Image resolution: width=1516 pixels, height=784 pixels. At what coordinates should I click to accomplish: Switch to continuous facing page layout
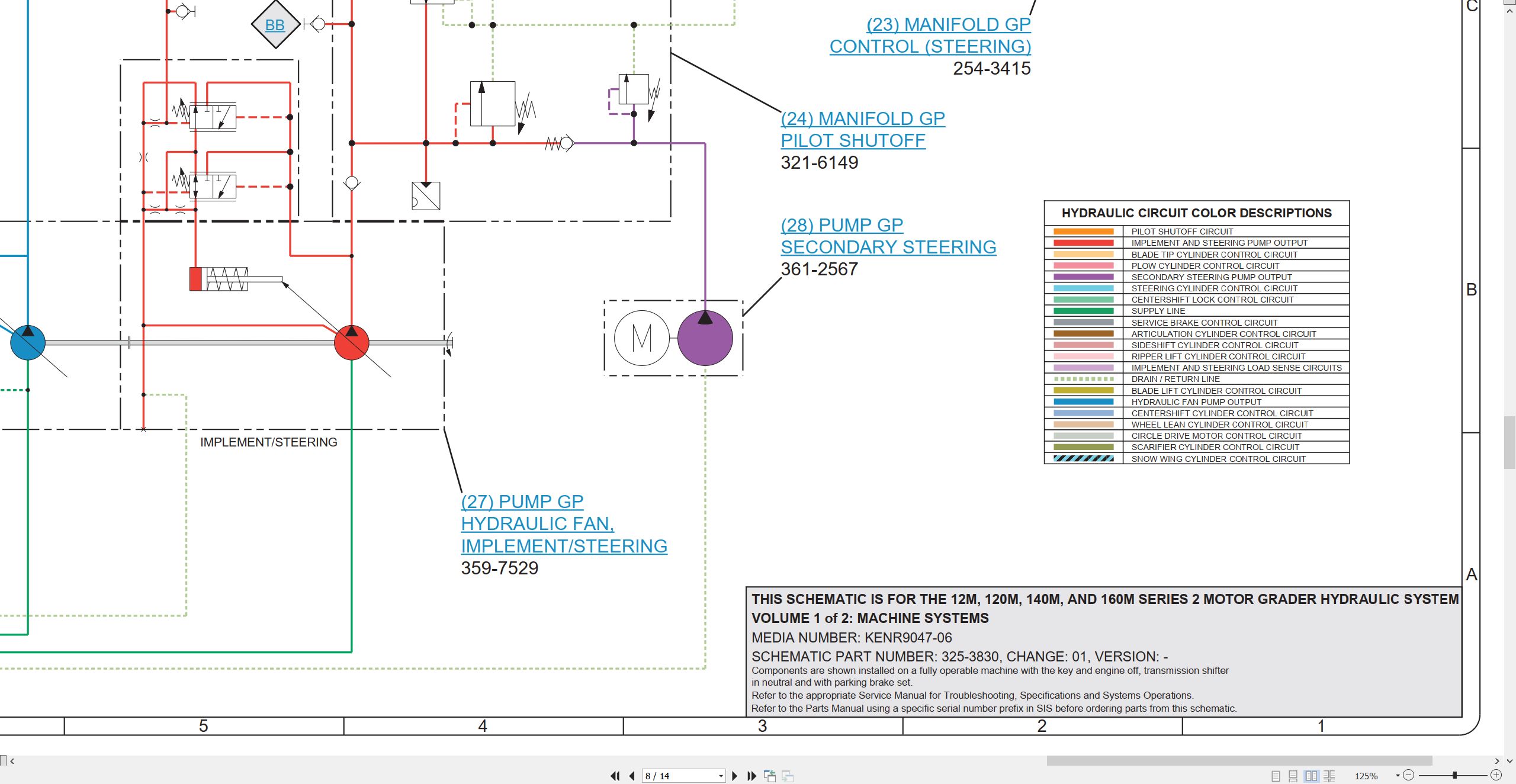coord(1329,776)
